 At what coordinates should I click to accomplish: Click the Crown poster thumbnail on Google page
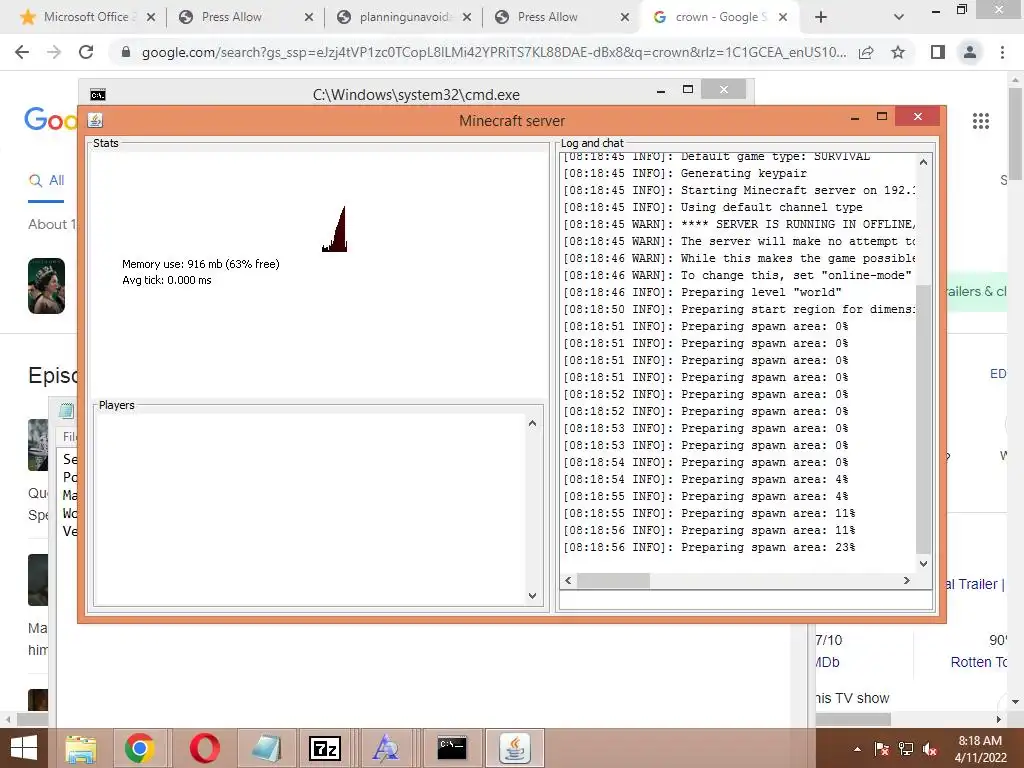point(46,286)
